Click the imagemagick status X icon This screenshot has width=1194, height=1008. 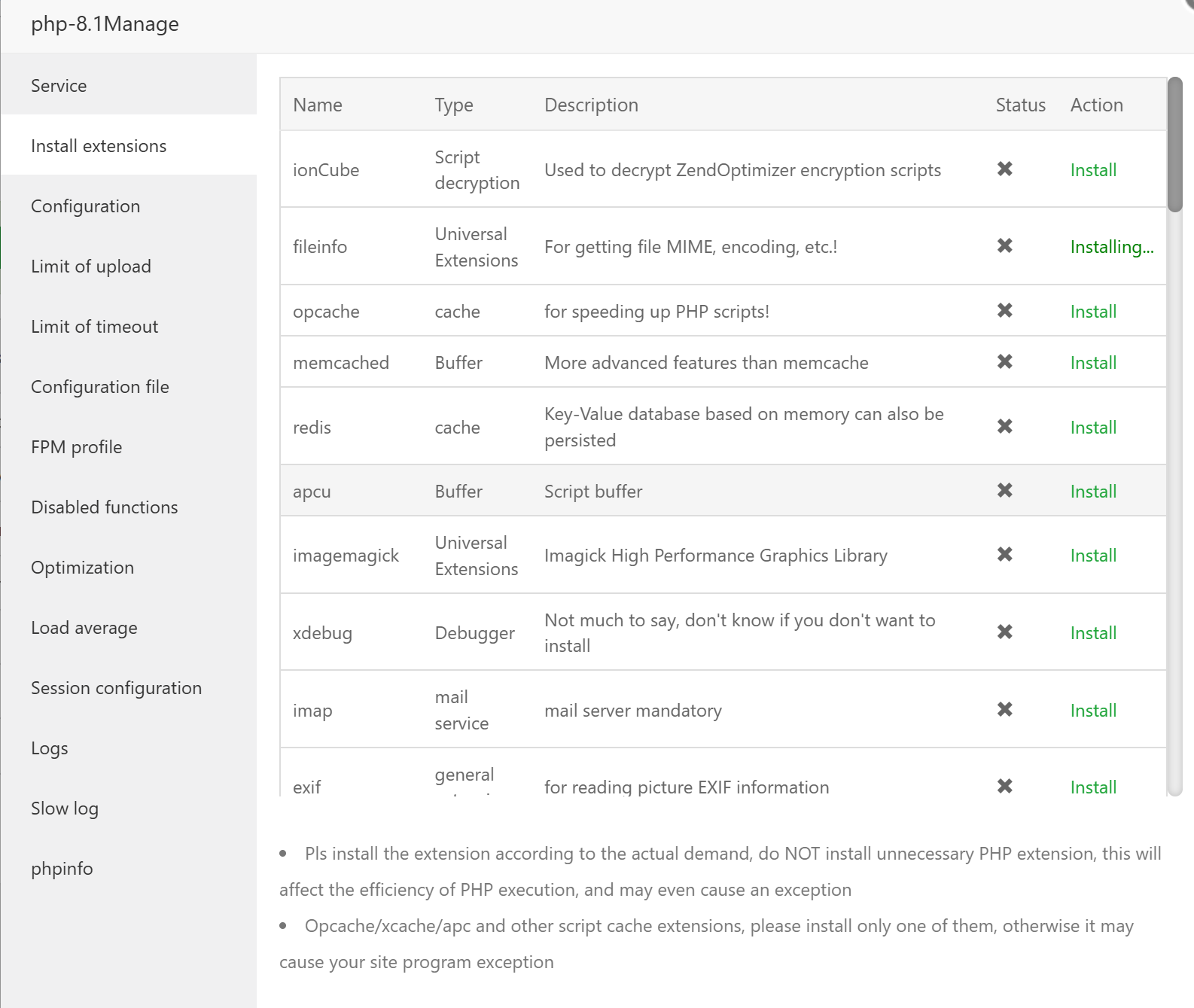tap(1004, 555)
